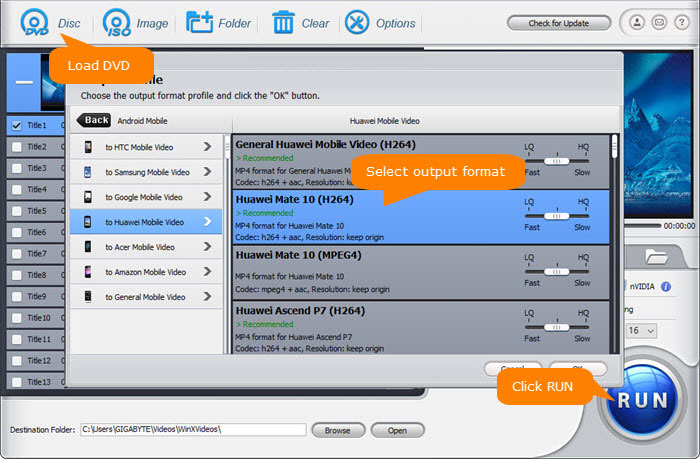Click the Clear trash bin icon

(x=283, y=22)
